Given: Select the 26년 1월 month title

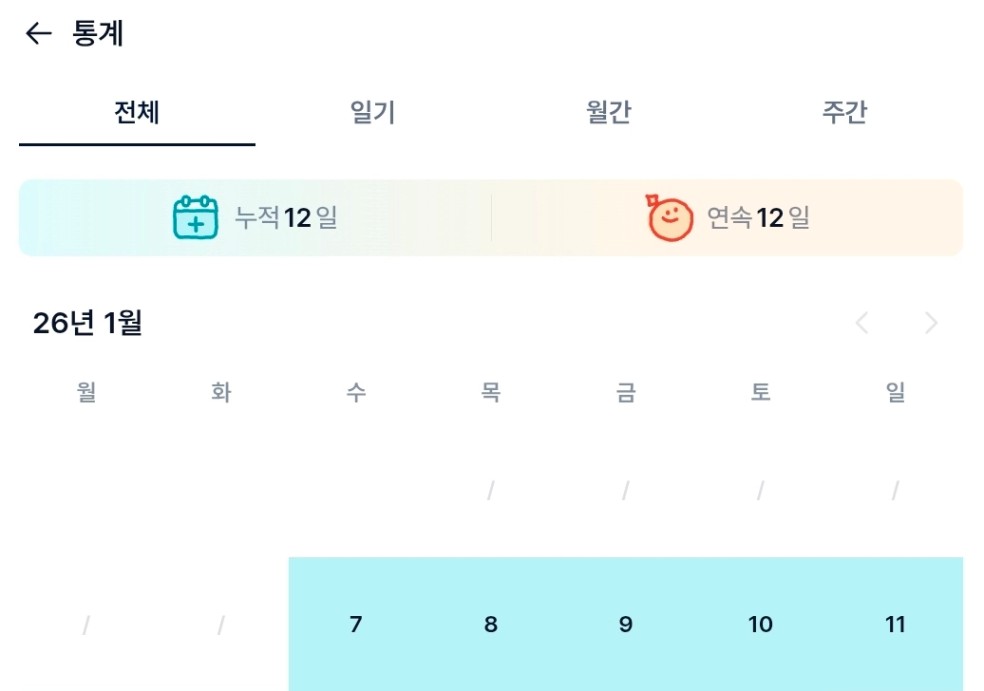Looking at the screenshot, I should (x=88, y=323).
